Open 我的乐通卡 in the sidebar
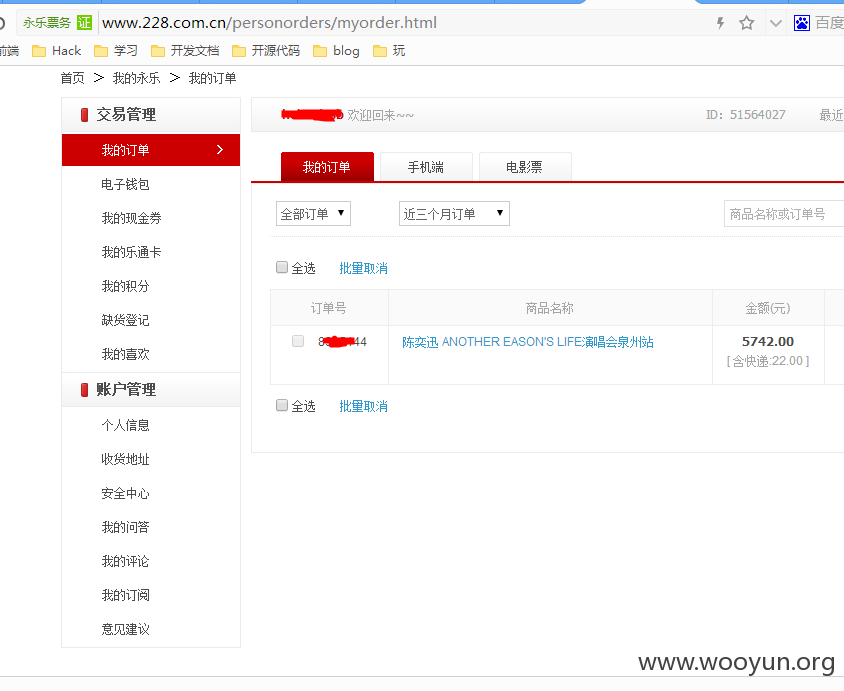This screenshot has width=844, height=691. (131, 252)
